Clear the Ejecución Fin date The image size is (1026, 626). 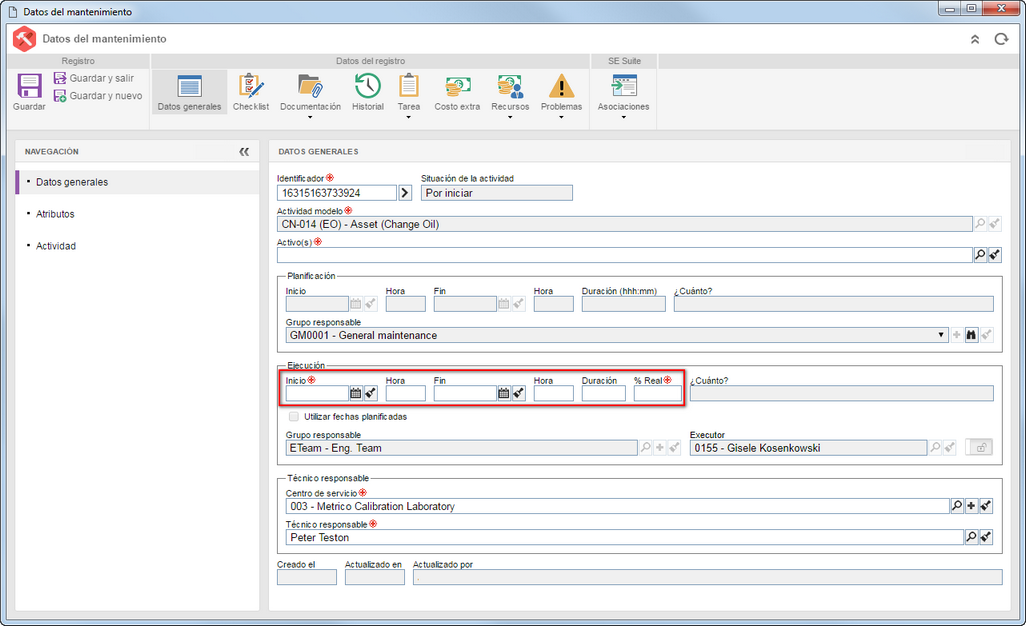tap(518, 393)
